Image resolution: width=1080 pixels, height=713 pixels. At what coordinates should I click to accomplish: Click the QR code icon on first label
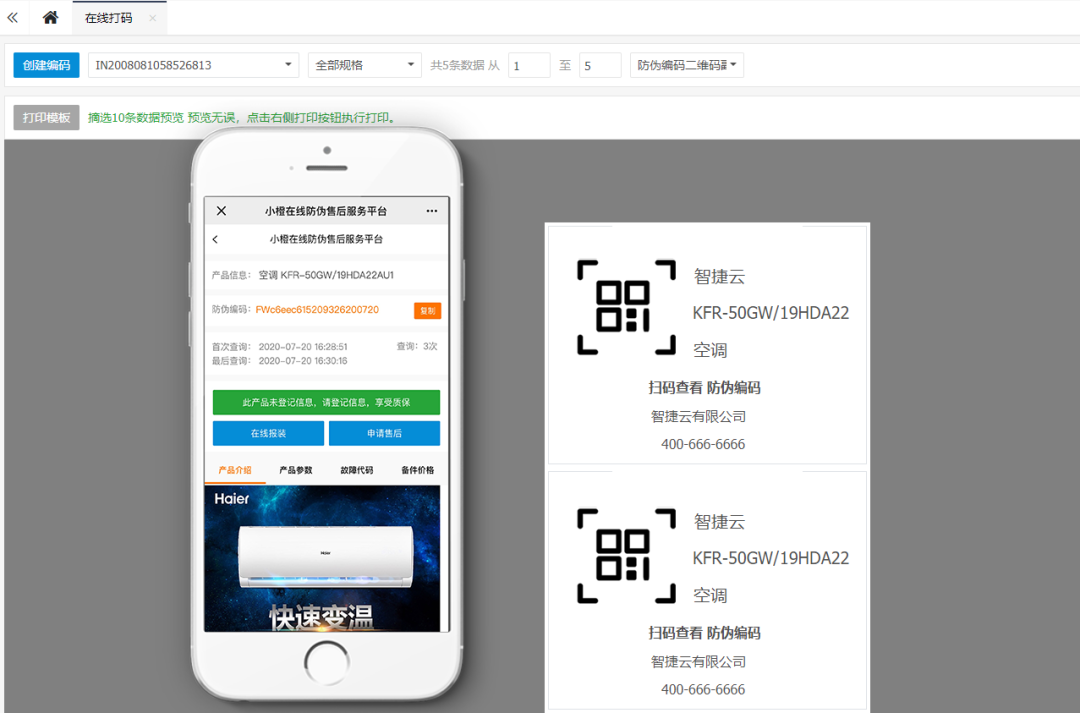[626, 307]
